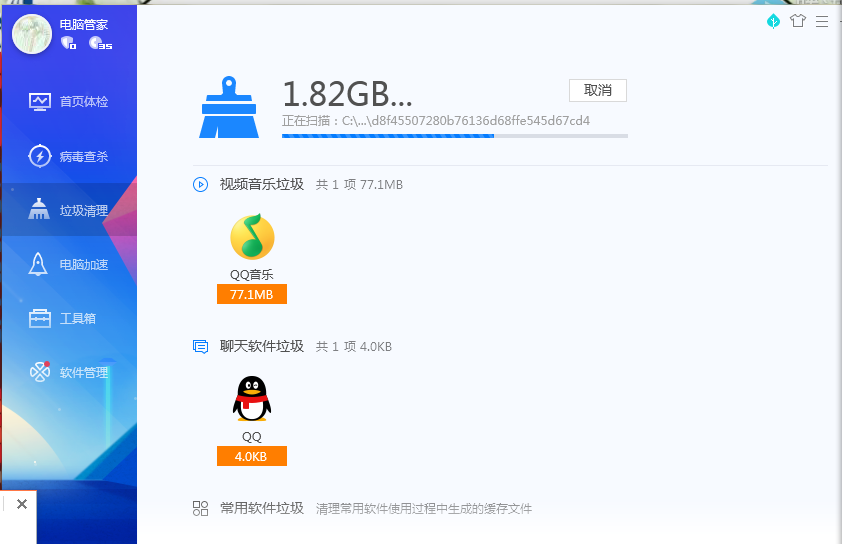
Task: Open 软件管理 in the sidebar
Action: [69, 372]
